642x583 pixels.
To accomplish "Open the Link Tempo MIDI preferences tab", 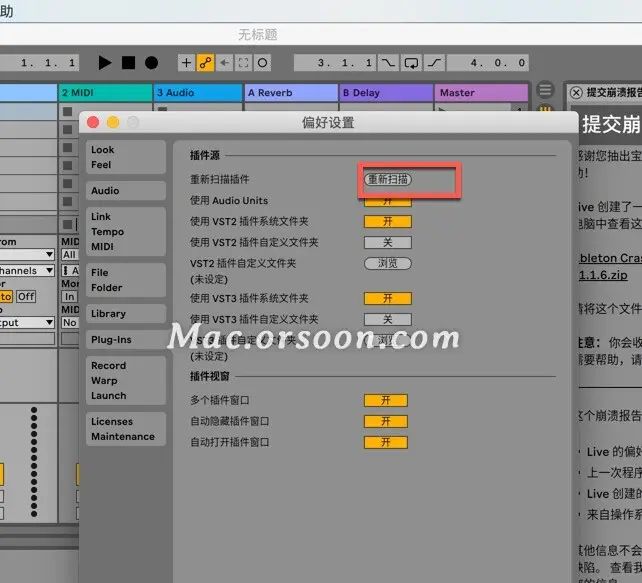I will point(126,232).
